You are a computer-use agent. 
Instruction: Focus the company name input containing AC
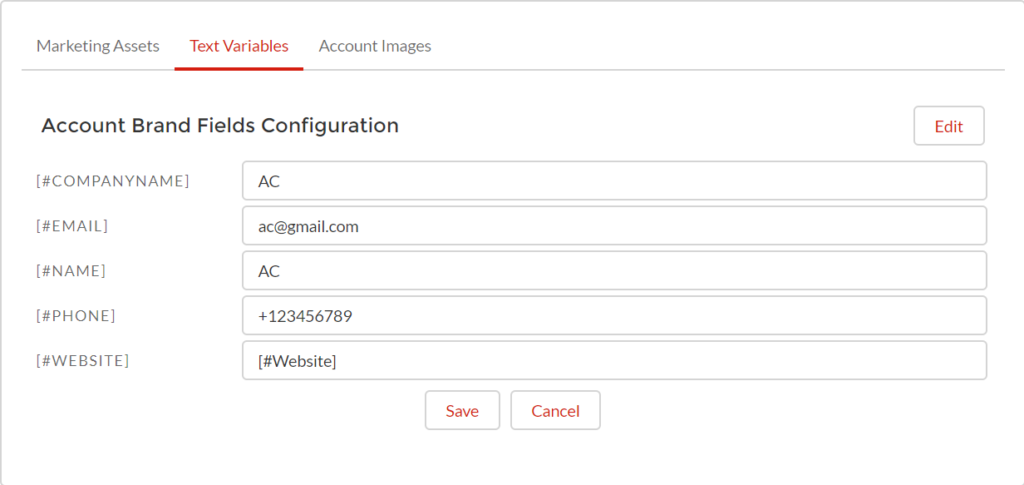[x=614, y=181]
